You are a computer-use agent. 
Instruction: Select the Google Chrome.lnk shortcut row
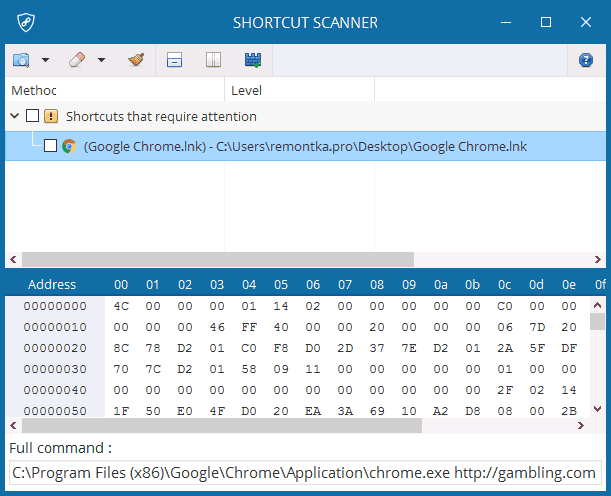pyautogui.click(x=306, y=146)
